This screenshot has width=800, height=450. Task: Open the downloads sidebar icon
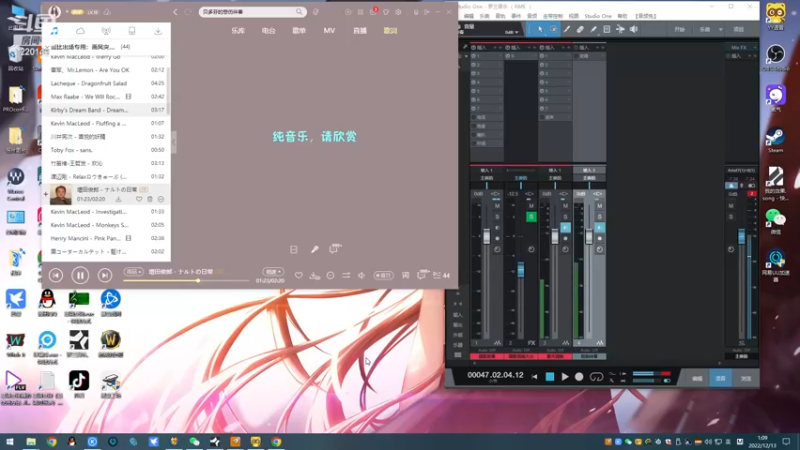pyautogui.click(x=158, y=31)
